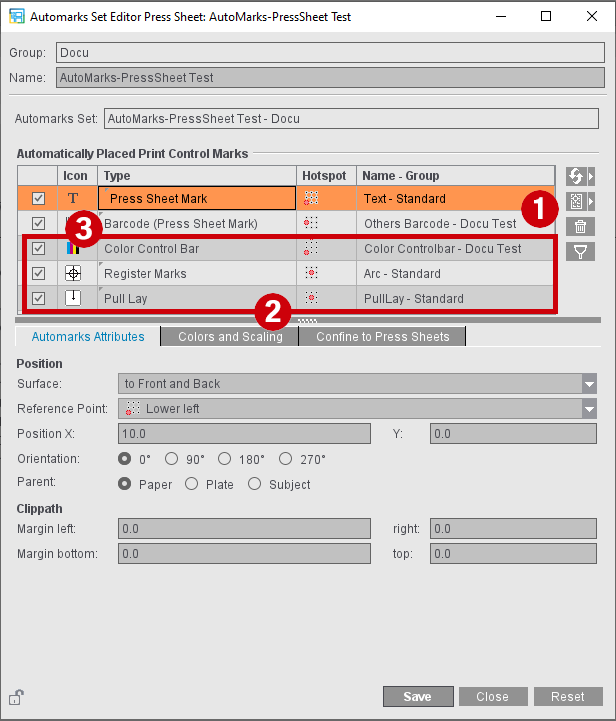Switch to the Colors and Scaling tab

[x=230, y=337]
